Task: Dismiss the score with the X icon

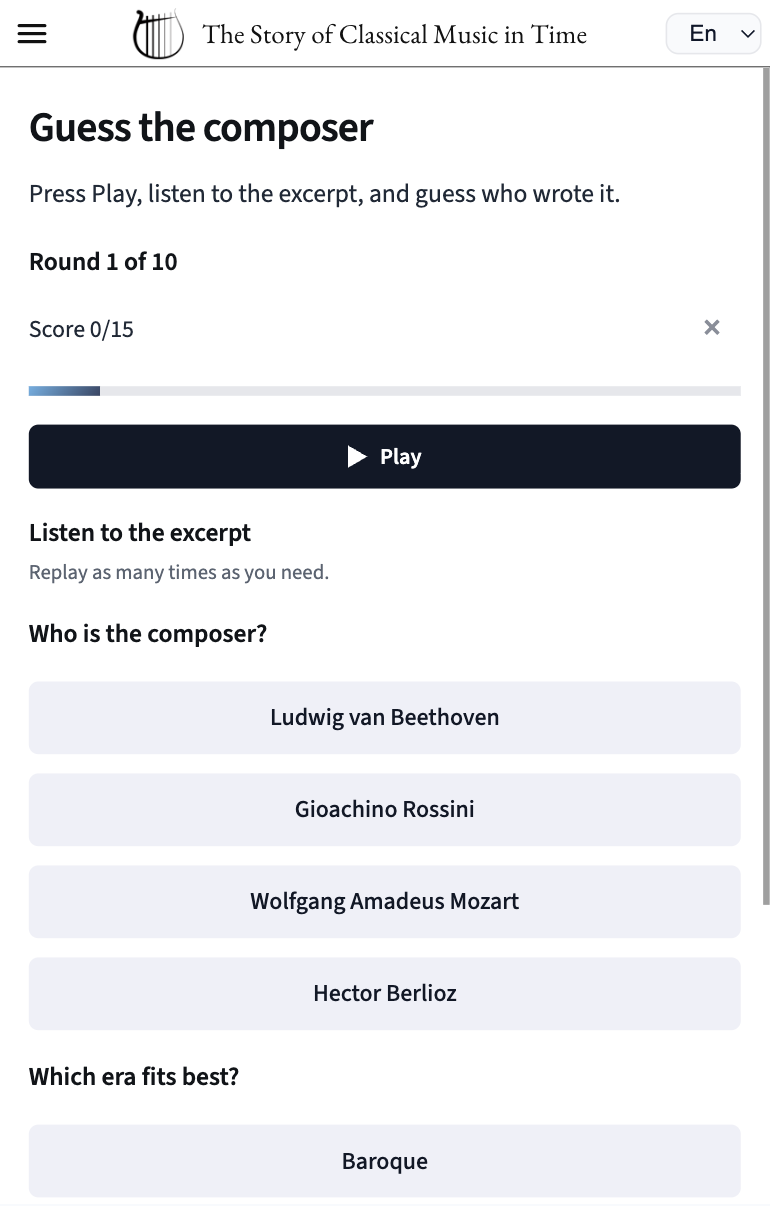Action: (x=711, y=327)
